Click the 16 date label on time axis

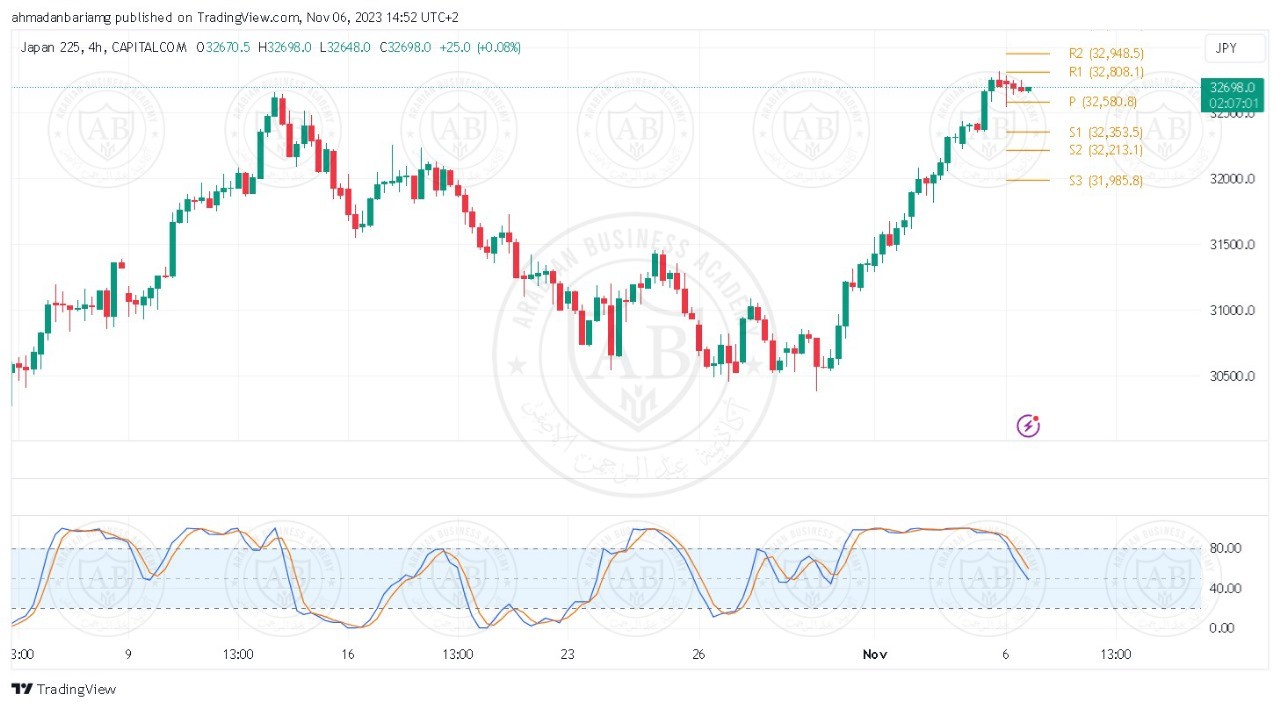(x=348, y=654)
